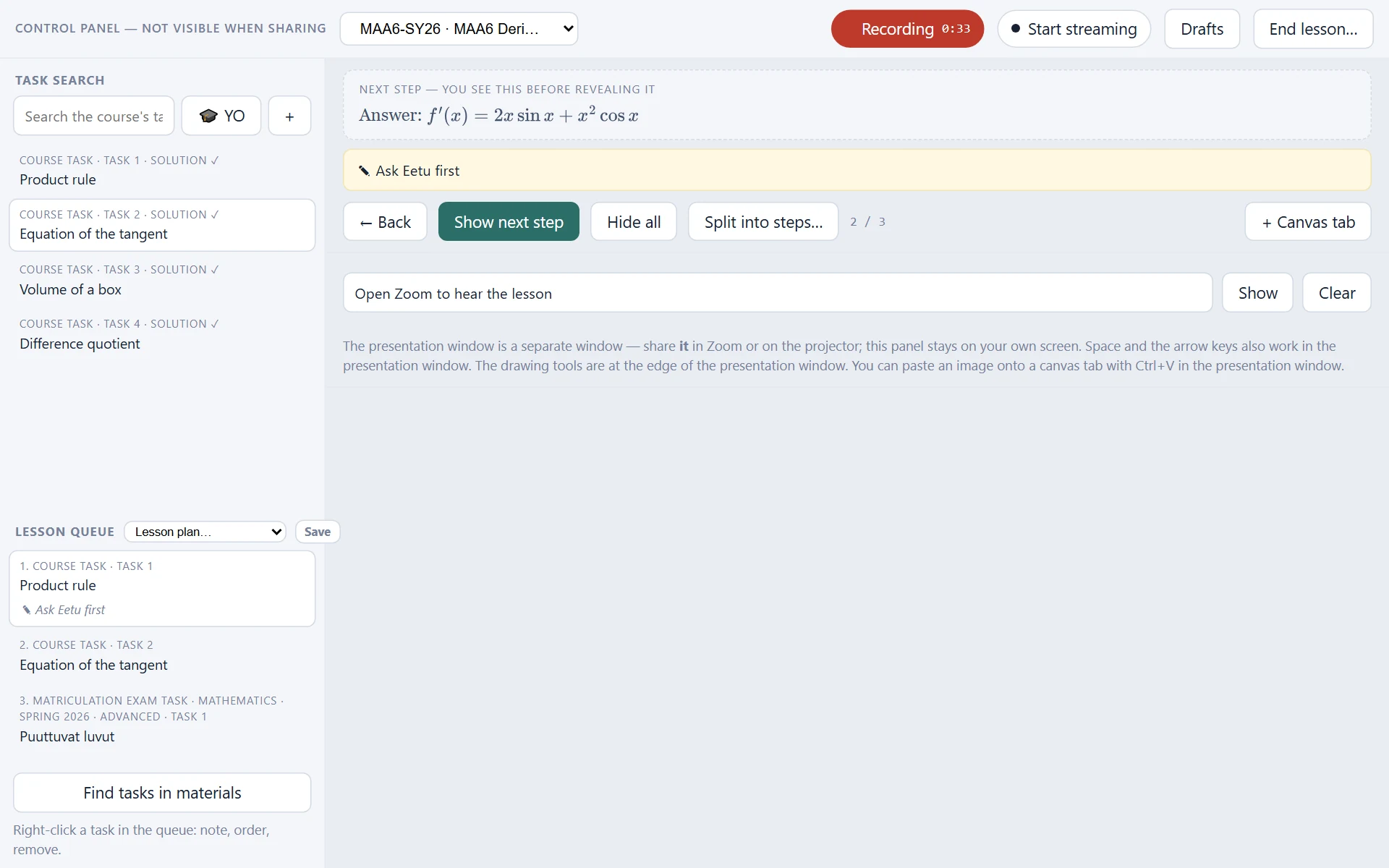1389x868 pixels.
Task: Save the lesson queue
Action: click(x=317, y=532)
